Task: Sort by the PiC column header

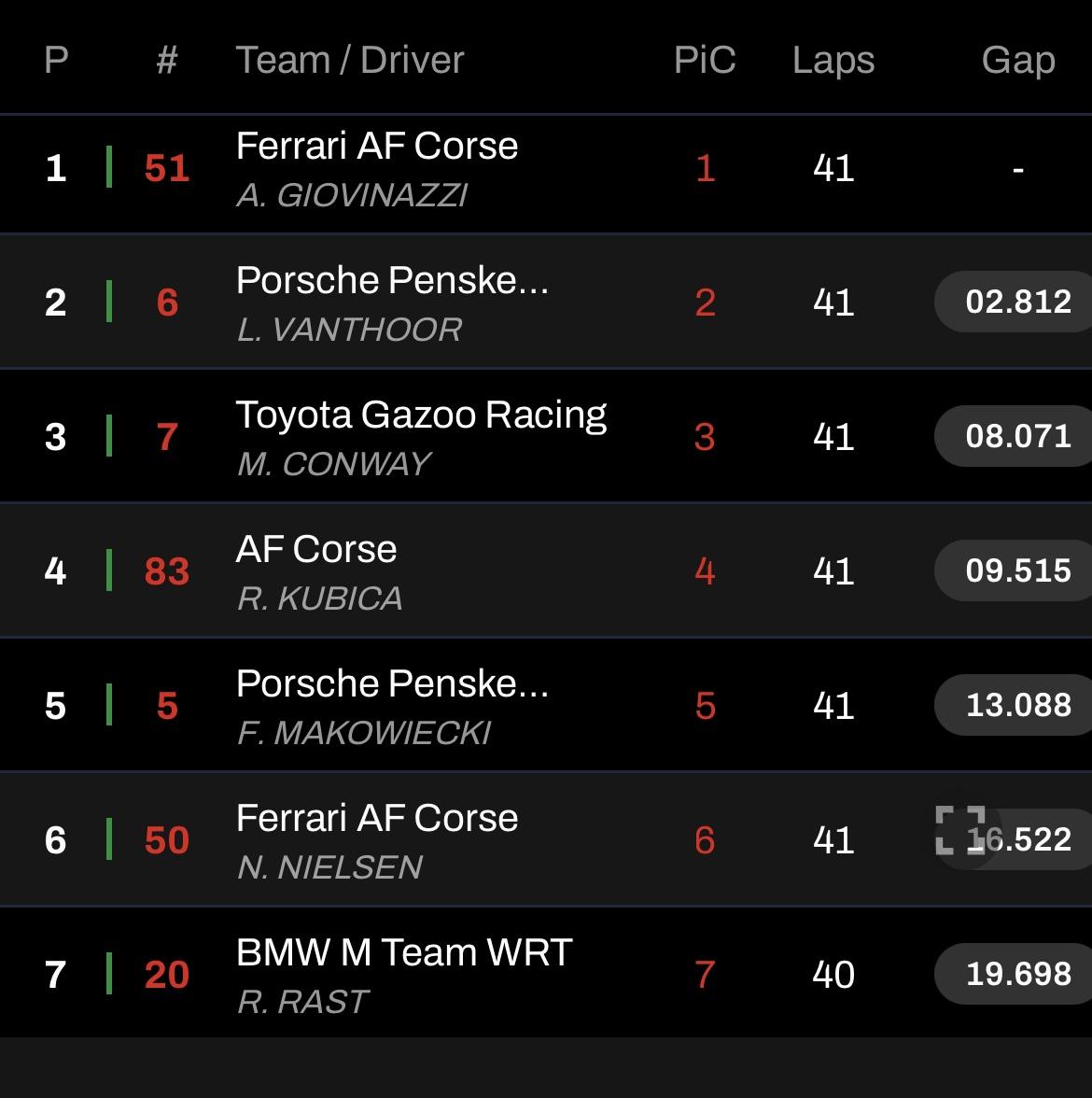Action: pyautogui.click(x=705, y=60)
